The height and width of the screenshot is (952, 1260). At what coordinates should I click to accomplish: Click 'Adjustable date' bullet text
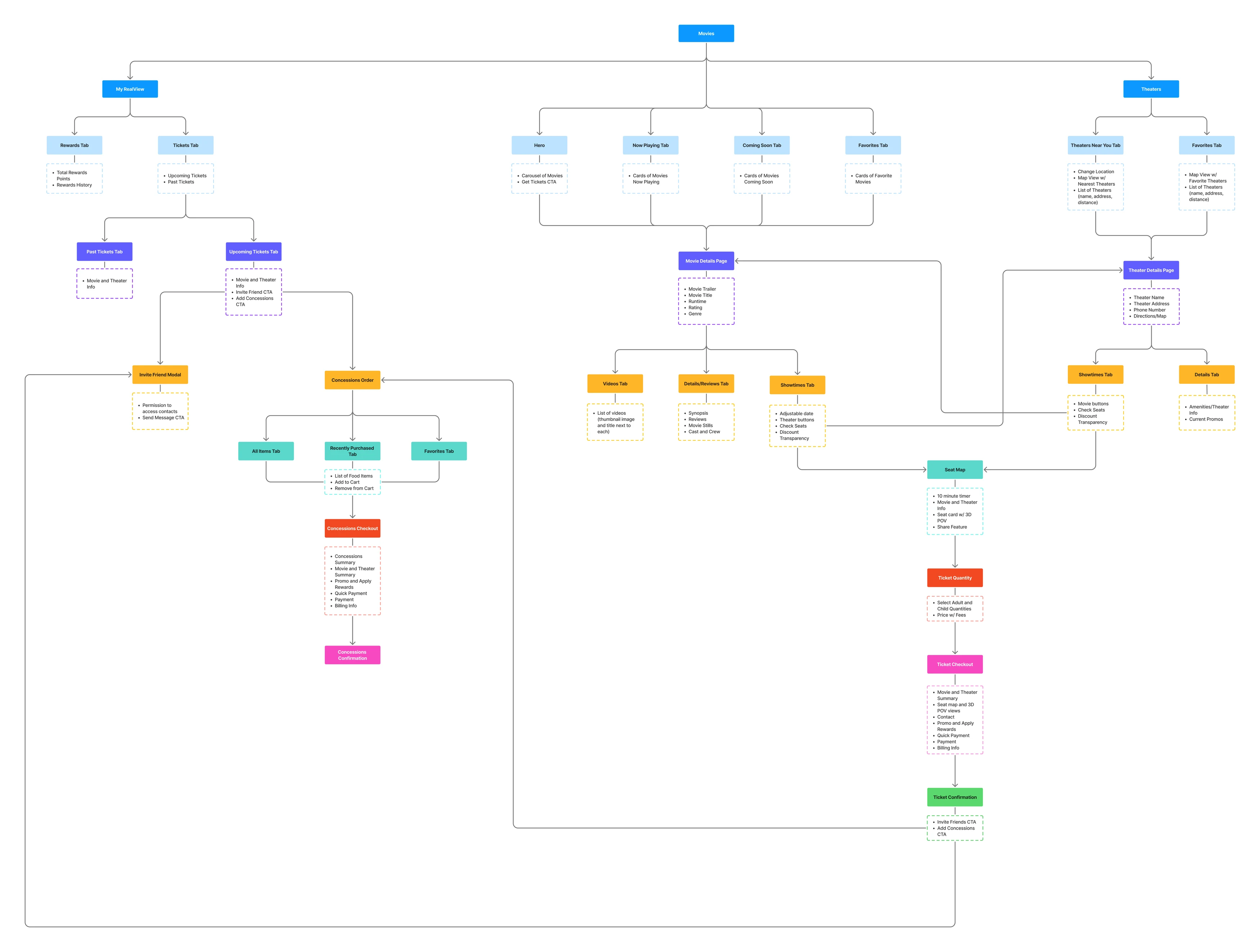pyautogui.click(x=796, y=414)
